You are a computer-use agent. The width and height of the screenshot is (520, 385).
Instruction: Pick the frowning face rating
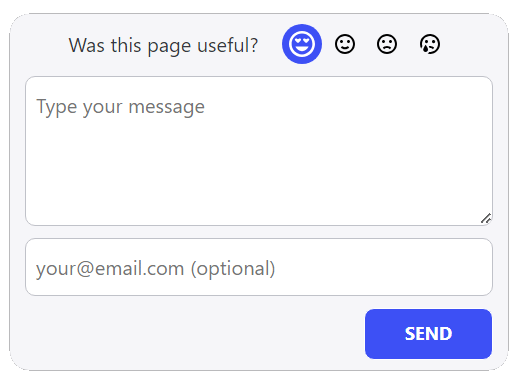tap(387, 44)
